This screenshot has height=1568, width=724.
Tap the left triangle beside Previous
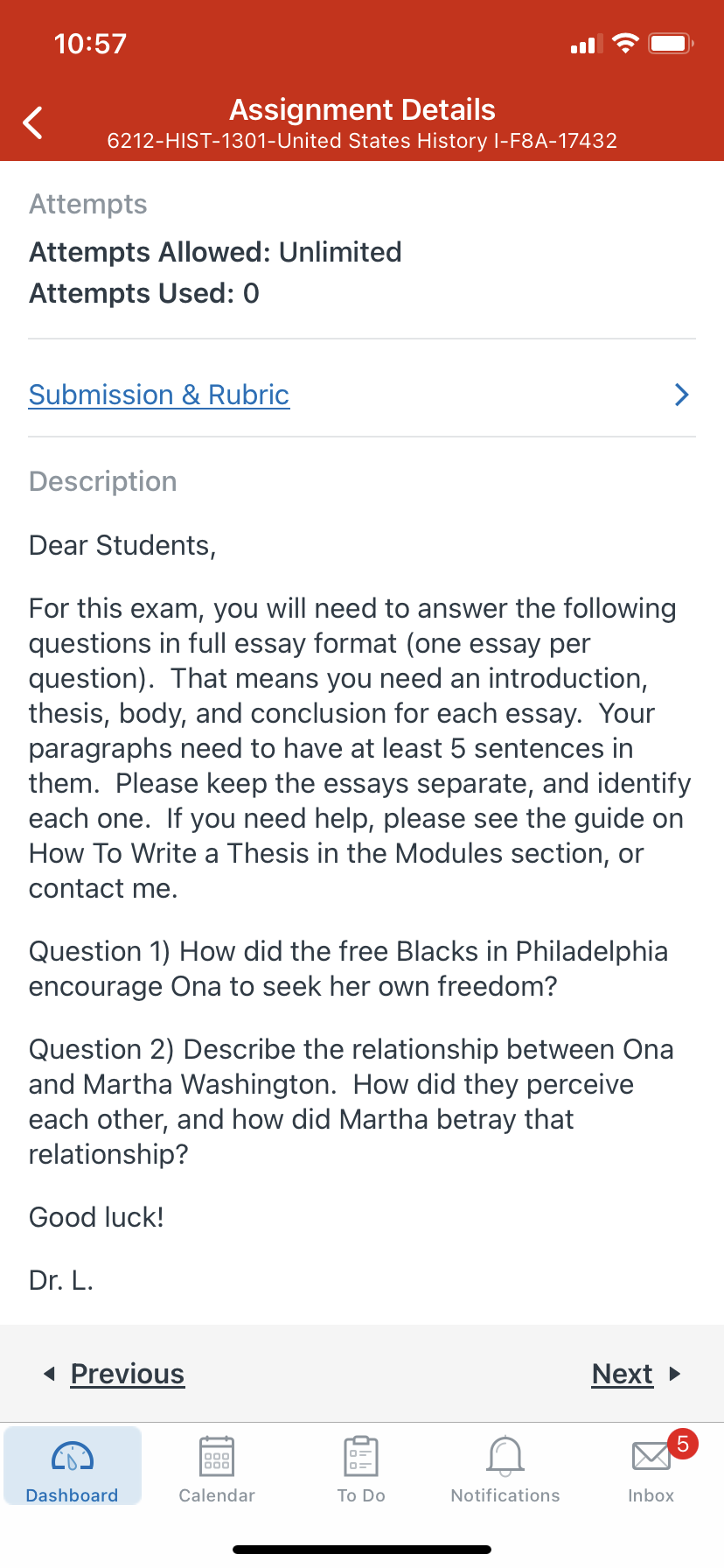coord(49,1374)
